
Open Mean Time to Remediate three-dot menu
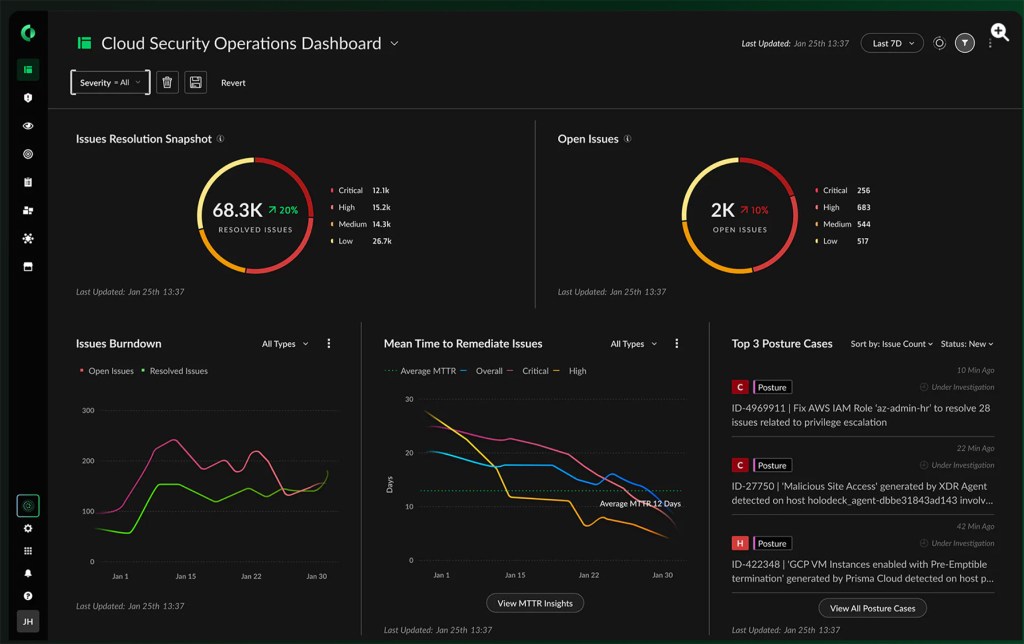click(677, 344)
